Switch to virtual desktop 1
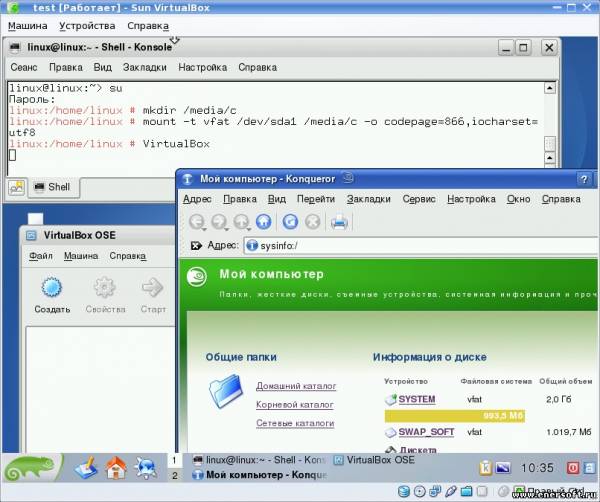This screenshot has width=600, height=502. coord(174,460)
